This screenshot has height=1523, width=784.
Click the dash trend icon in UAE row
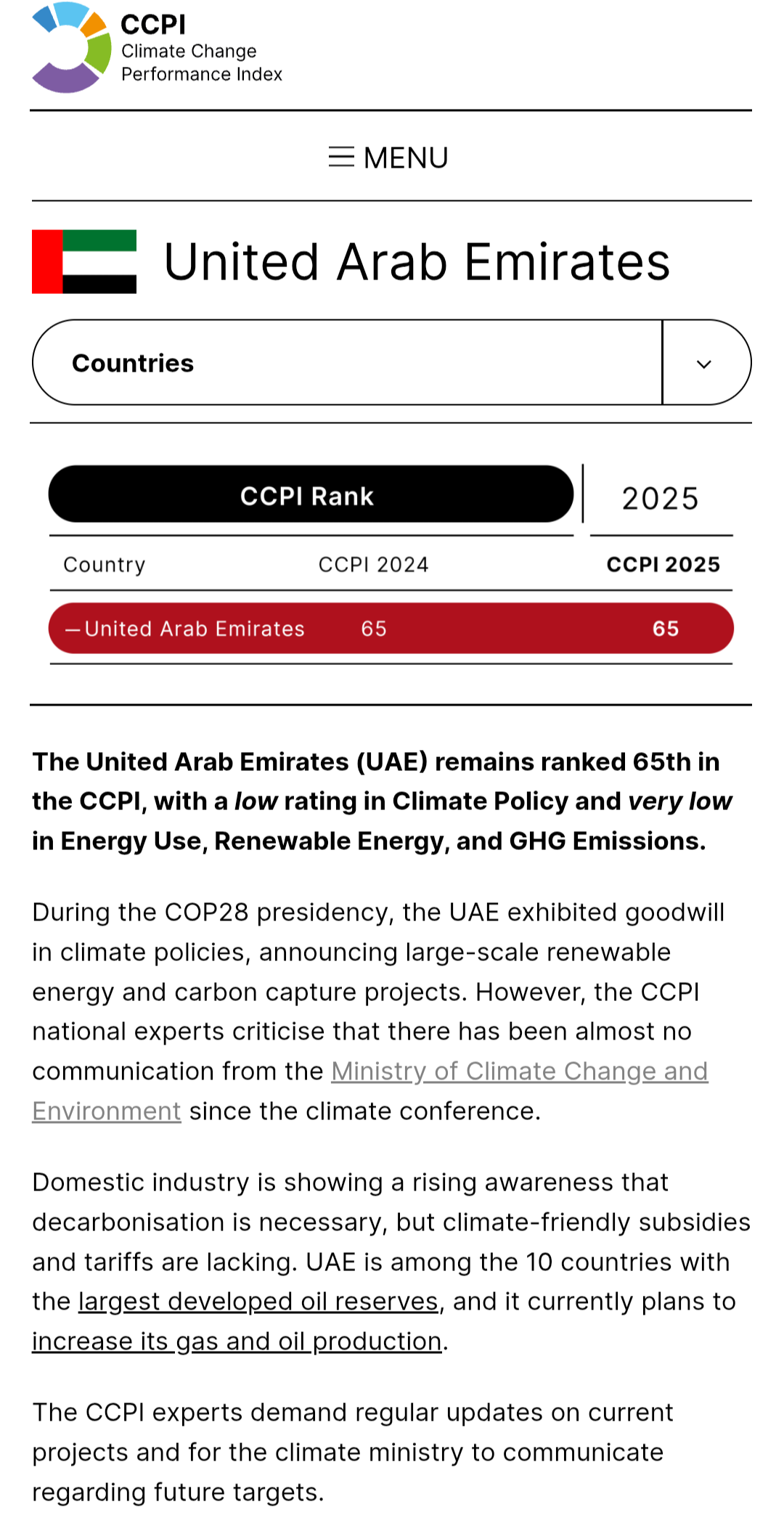73,630
